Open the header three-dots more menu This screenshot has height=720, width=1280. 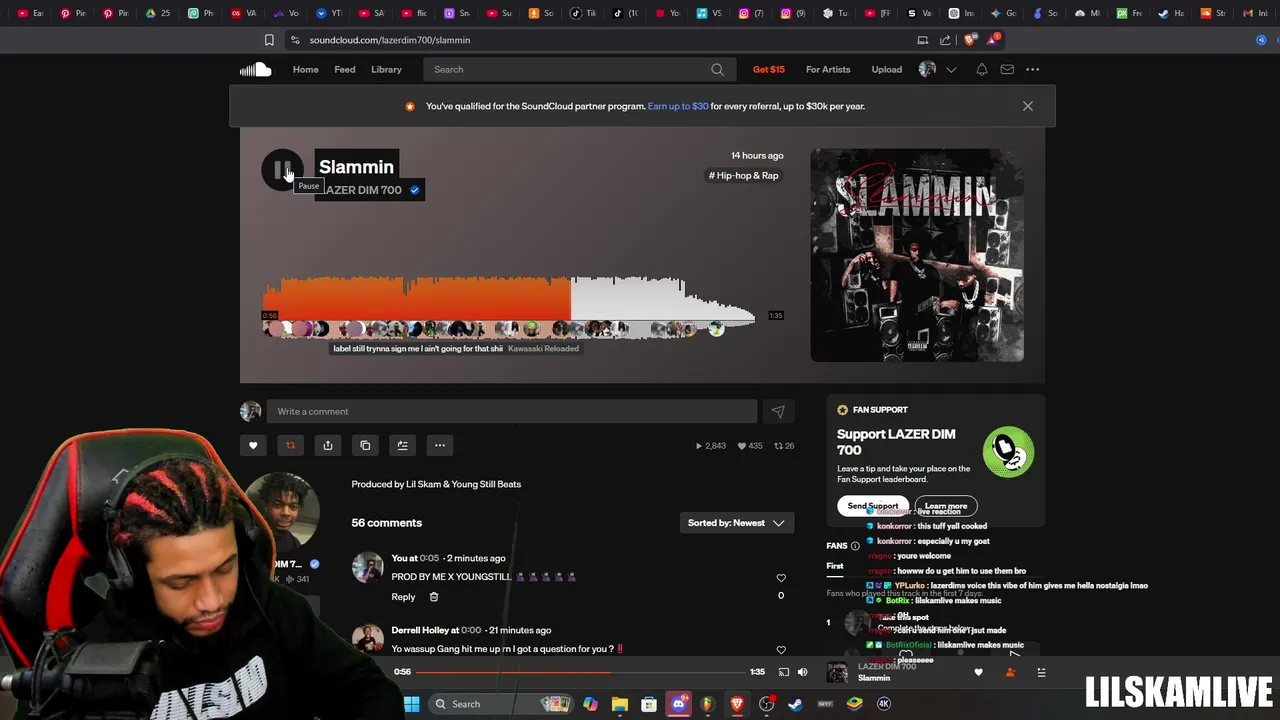coord(1033,69)
